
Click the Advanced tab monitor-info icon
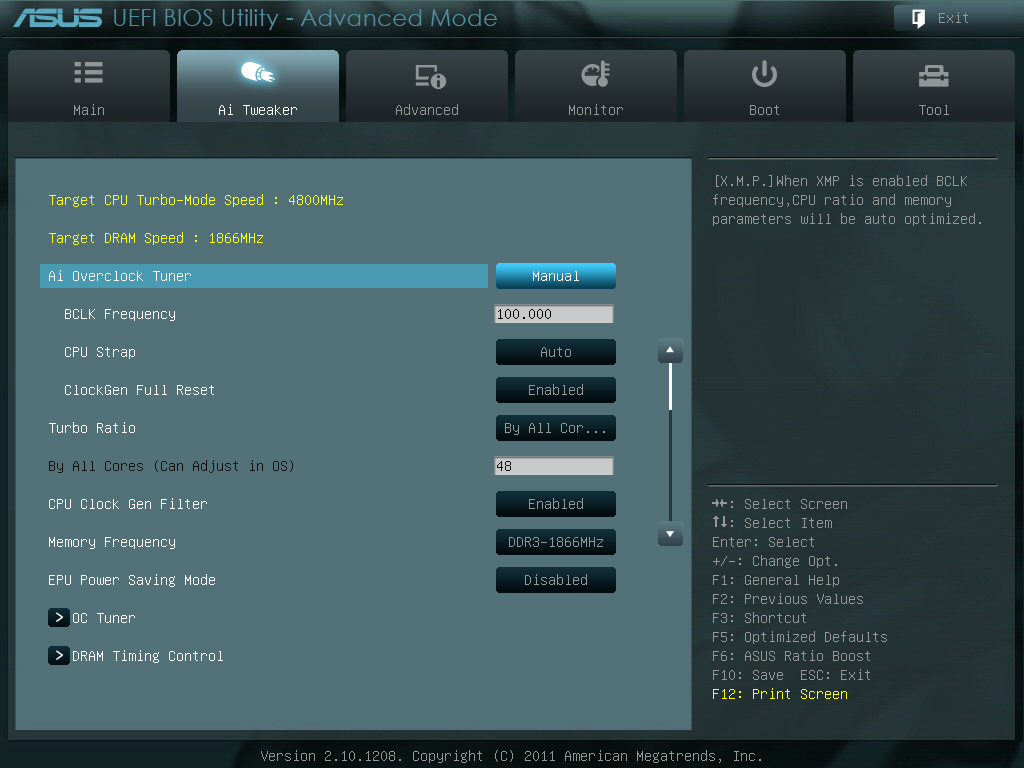[430, 76]
